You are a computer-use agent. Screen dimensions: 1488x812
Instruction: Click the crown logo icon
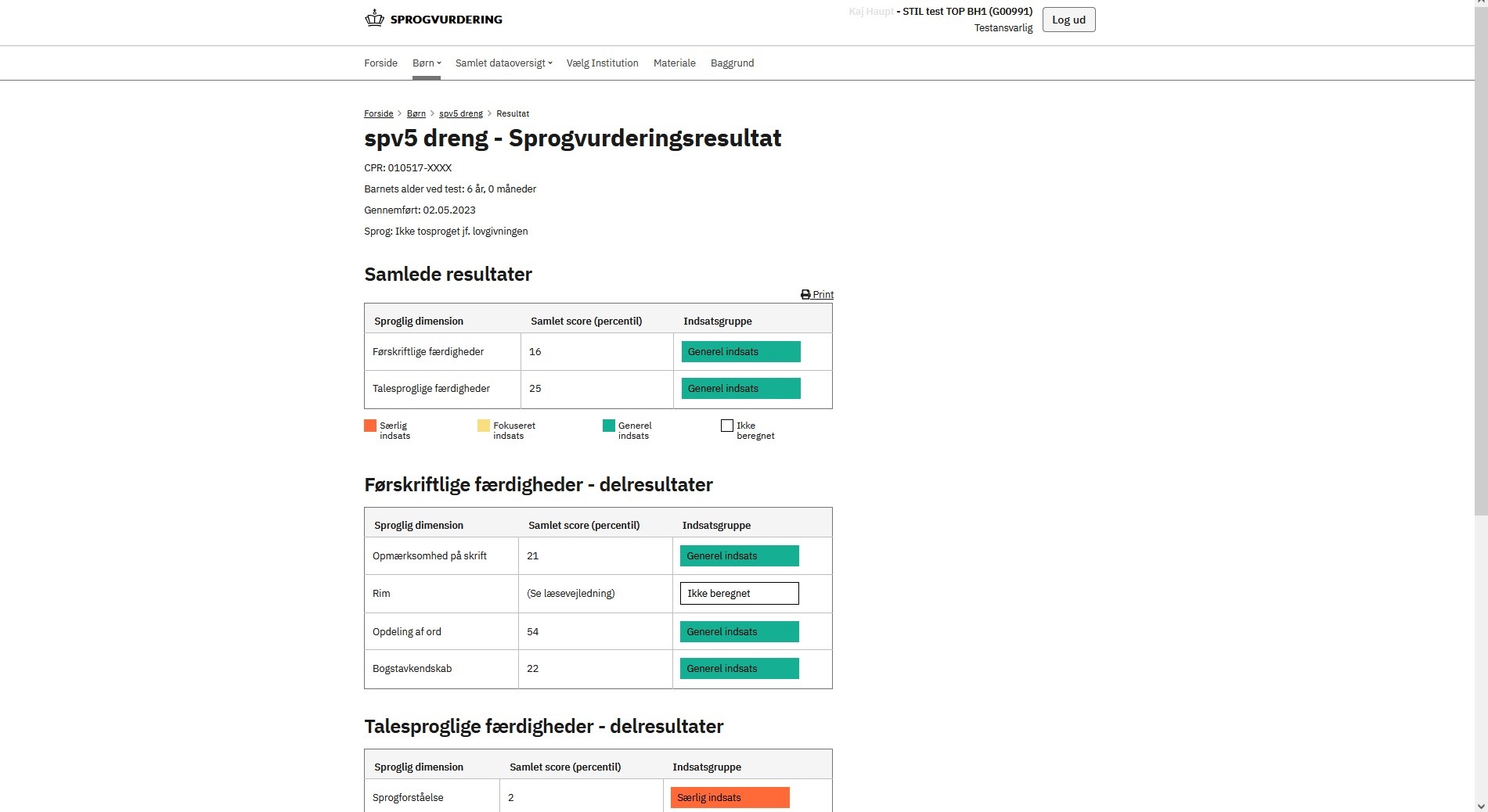point(374,18)
